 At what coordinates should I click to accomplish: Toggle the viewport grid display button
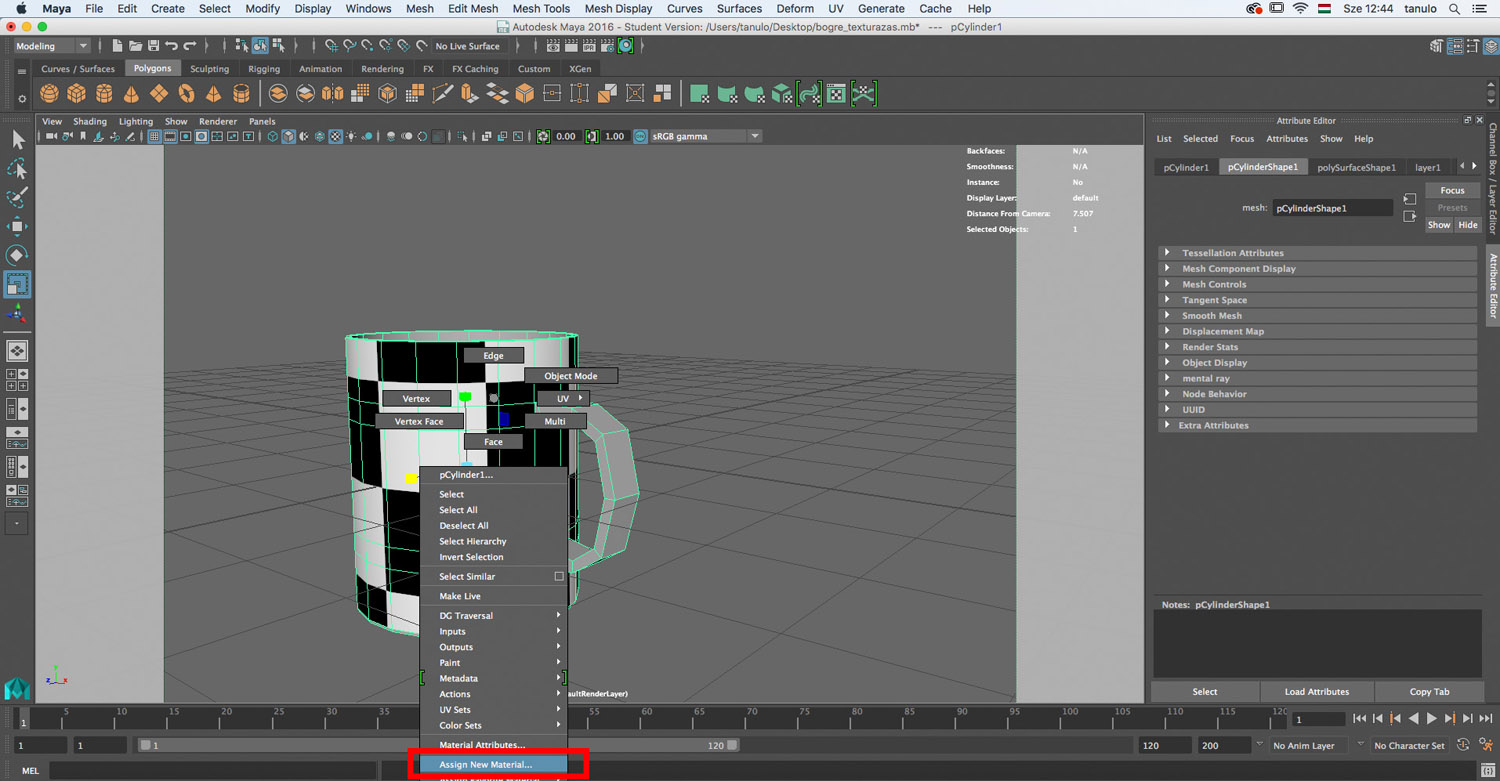(x=154, y=137)
